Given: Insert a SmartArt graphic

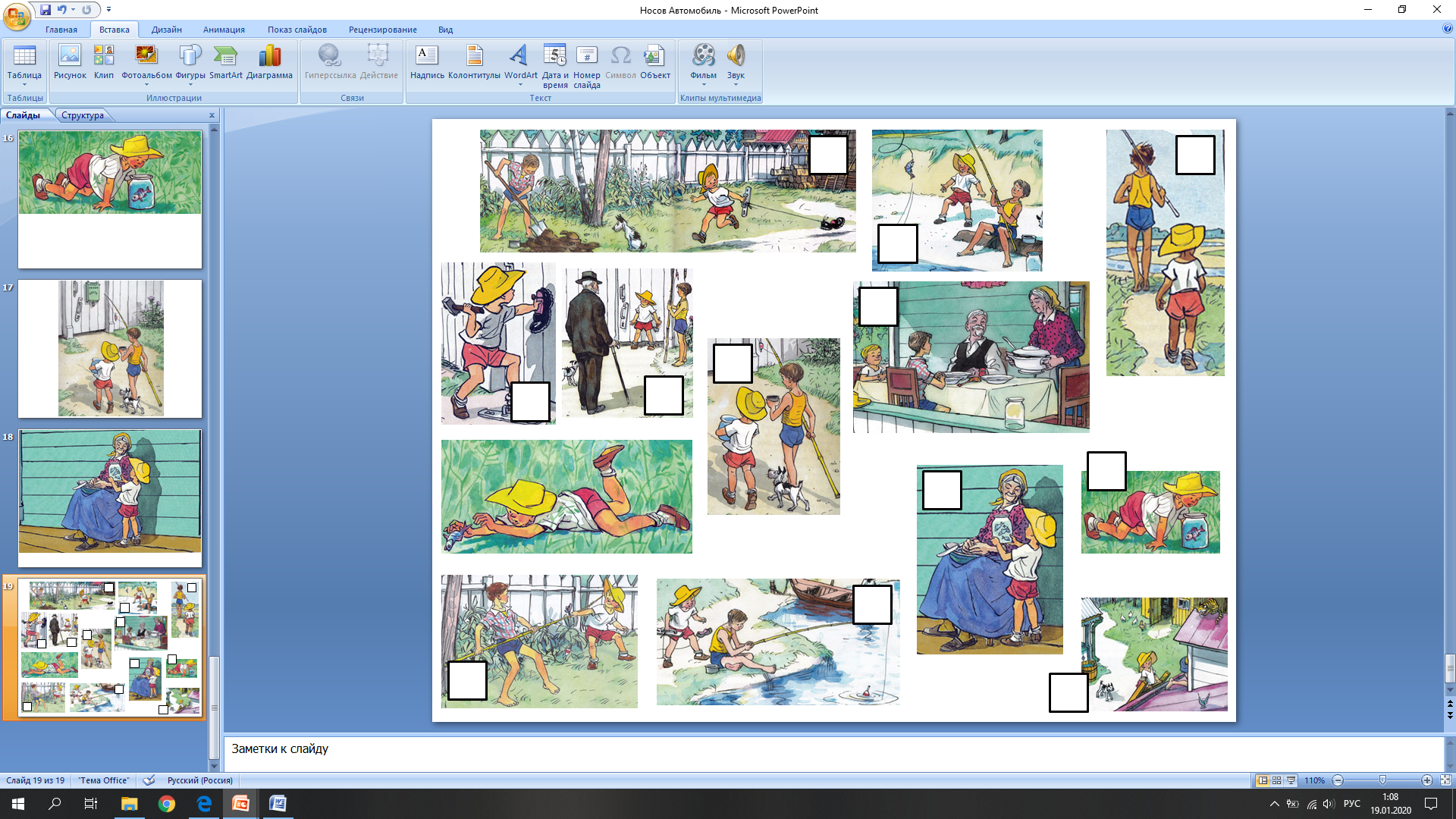Looking at the screenshot, I should (226, 62).
